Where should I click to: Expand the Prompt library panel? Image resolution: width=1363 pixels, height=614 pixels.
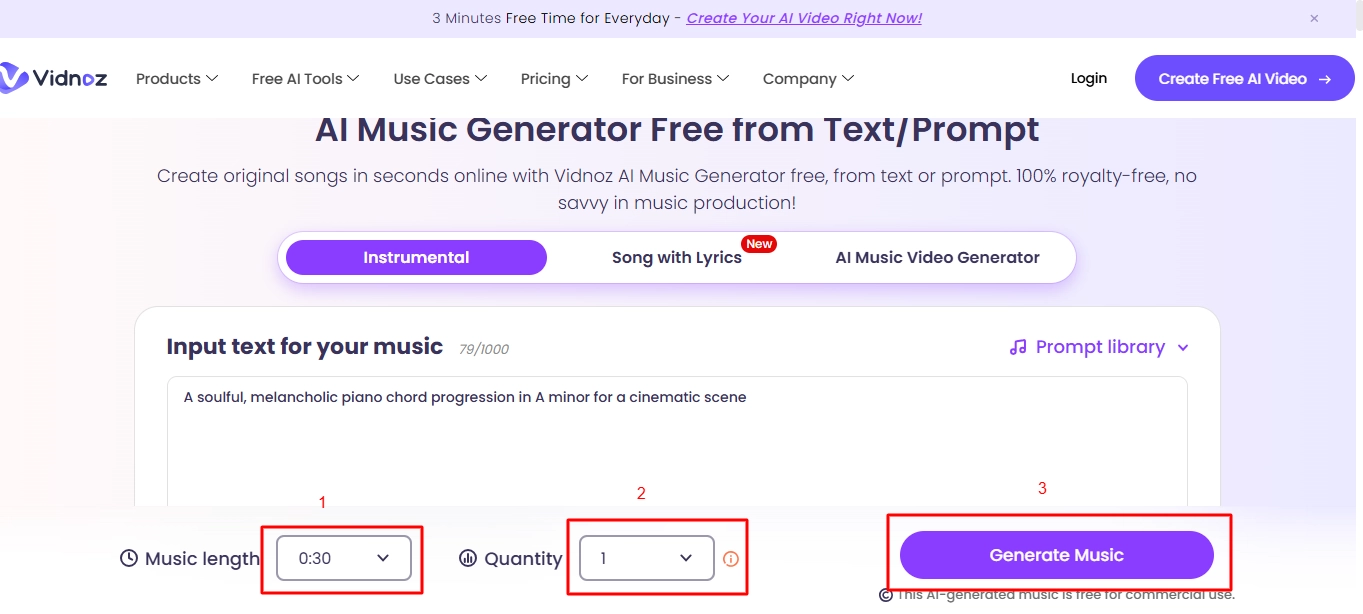[1100, 346]
